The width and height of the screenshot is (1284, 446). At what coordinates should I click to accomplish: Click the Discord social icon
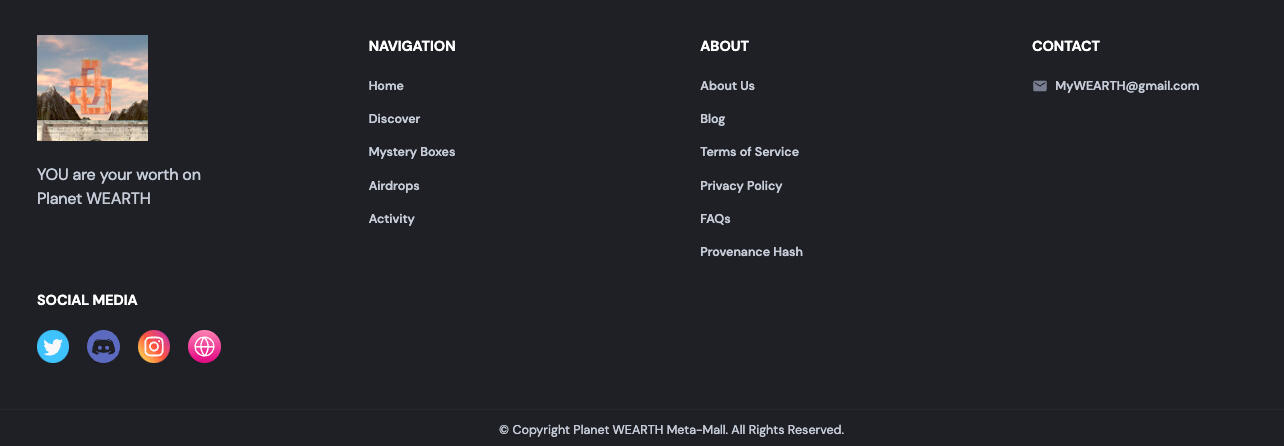pos(103,347)
